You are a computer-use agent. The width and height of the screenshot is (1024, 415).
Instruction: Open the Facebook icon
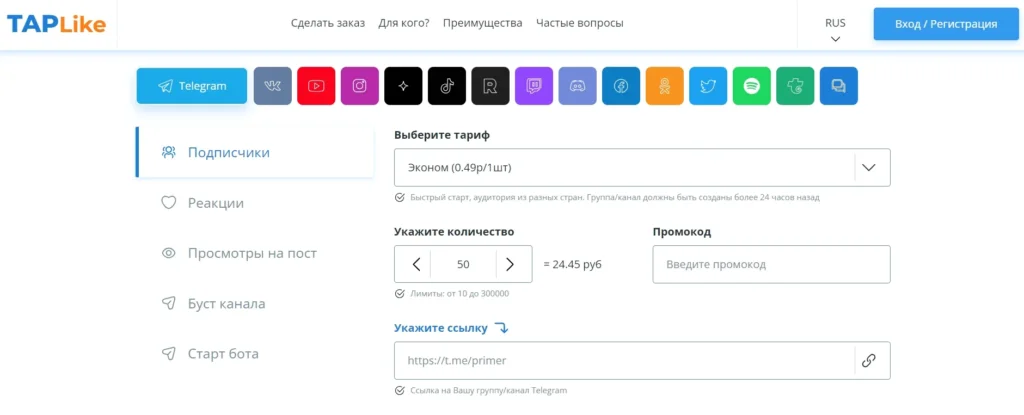click(x=621, y=86)
